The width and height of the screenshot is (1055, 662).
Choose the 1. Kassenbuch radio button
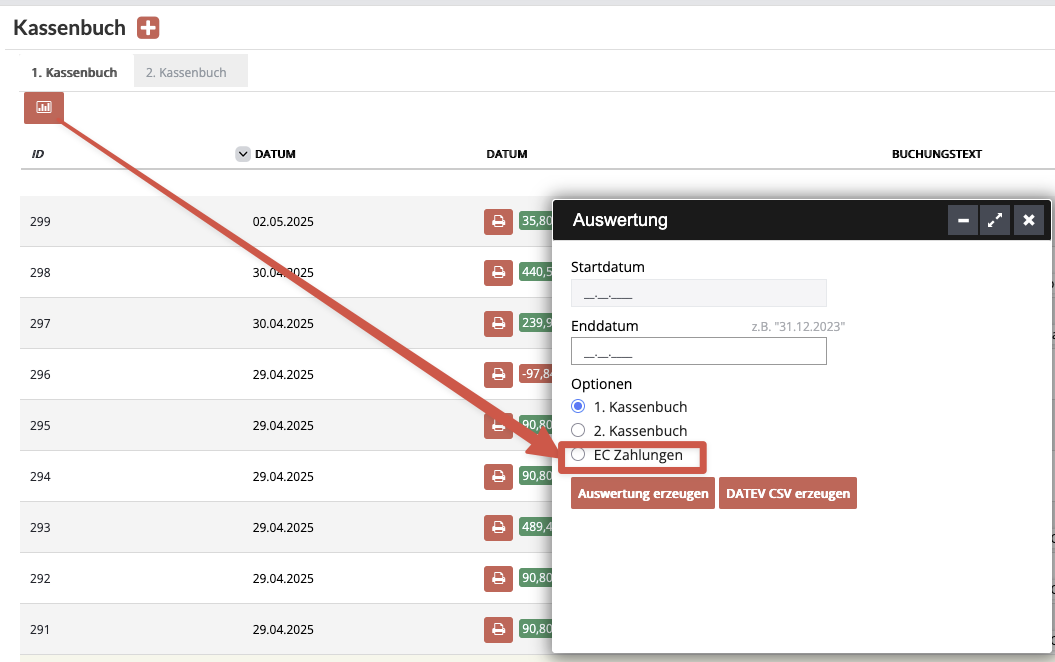(x=578, y=406)
